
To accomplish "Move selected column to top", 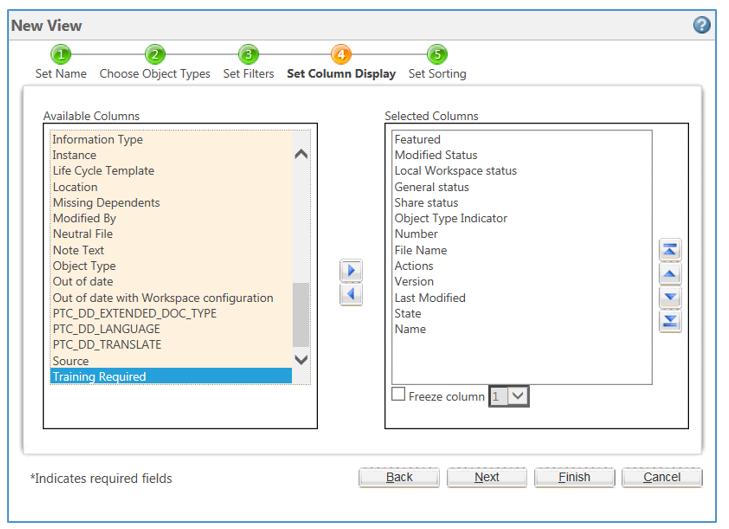I will tap(670, 250).
